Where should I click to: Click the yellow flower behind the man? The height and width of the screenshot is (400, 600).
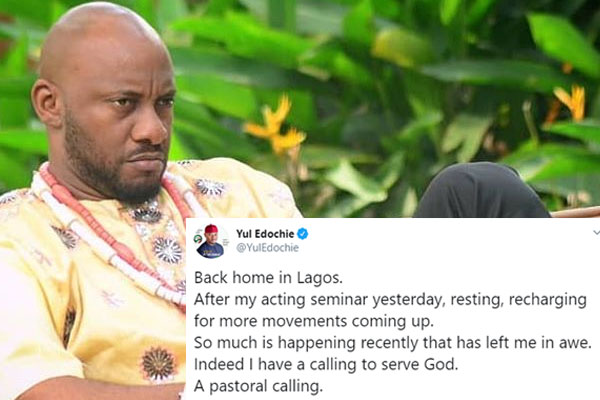tap(275, 125)
